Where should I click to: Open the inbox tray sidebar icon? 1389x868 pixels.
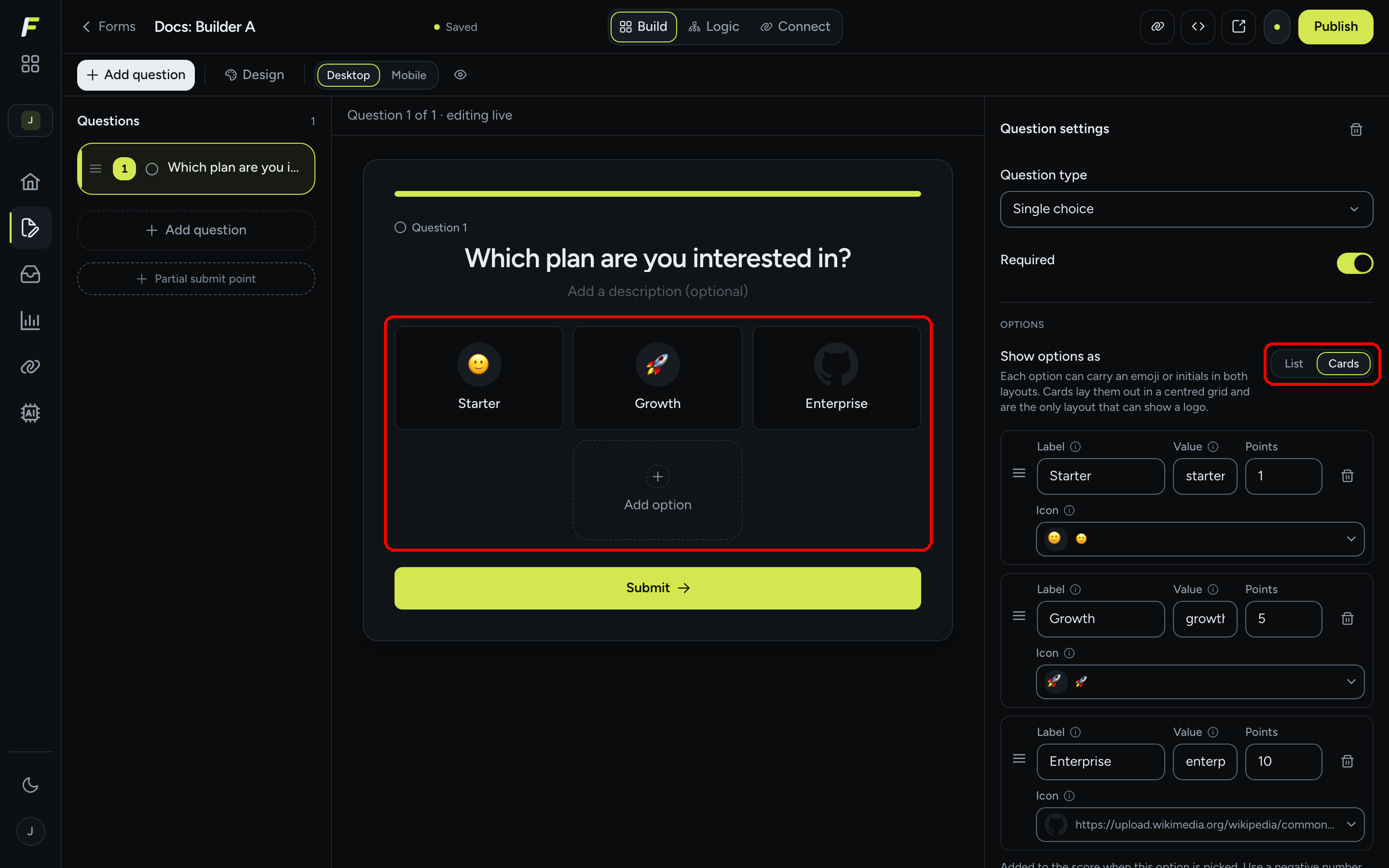click(x=30, y=274)
